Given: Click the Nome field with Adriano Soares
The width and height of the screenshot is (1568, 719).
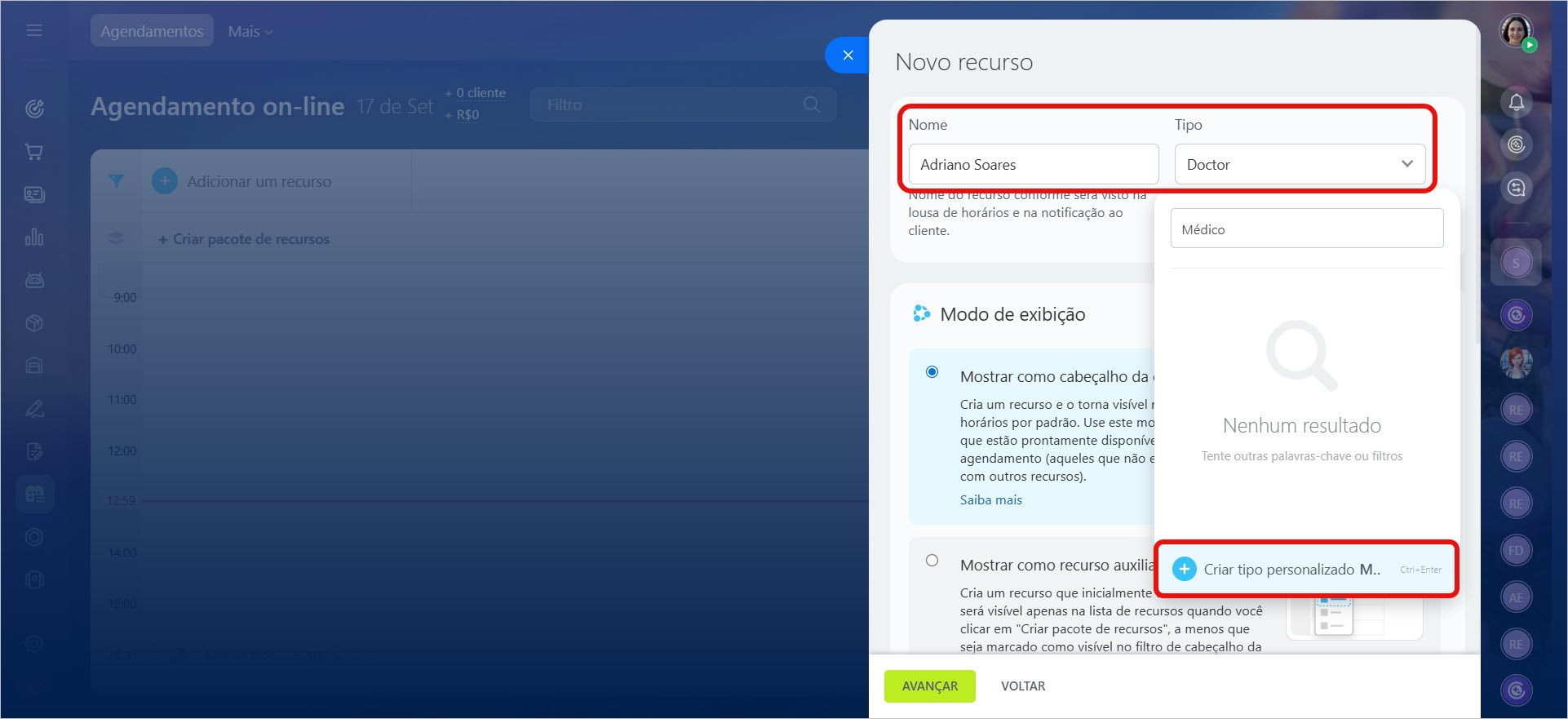Looking at the screenshot, I should click(1033, 164).
